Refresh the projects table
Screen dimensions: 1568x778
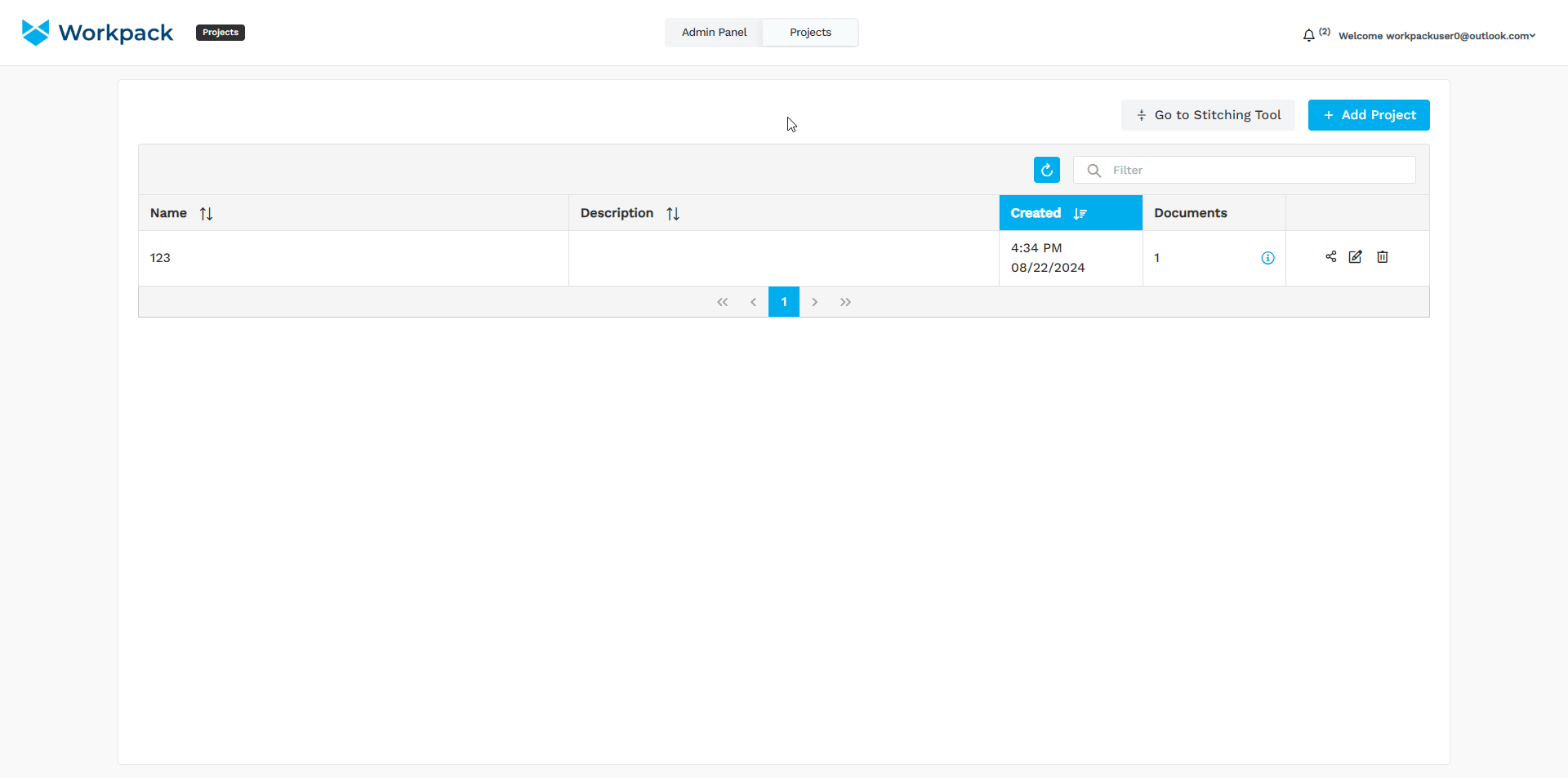[1046, 170]
